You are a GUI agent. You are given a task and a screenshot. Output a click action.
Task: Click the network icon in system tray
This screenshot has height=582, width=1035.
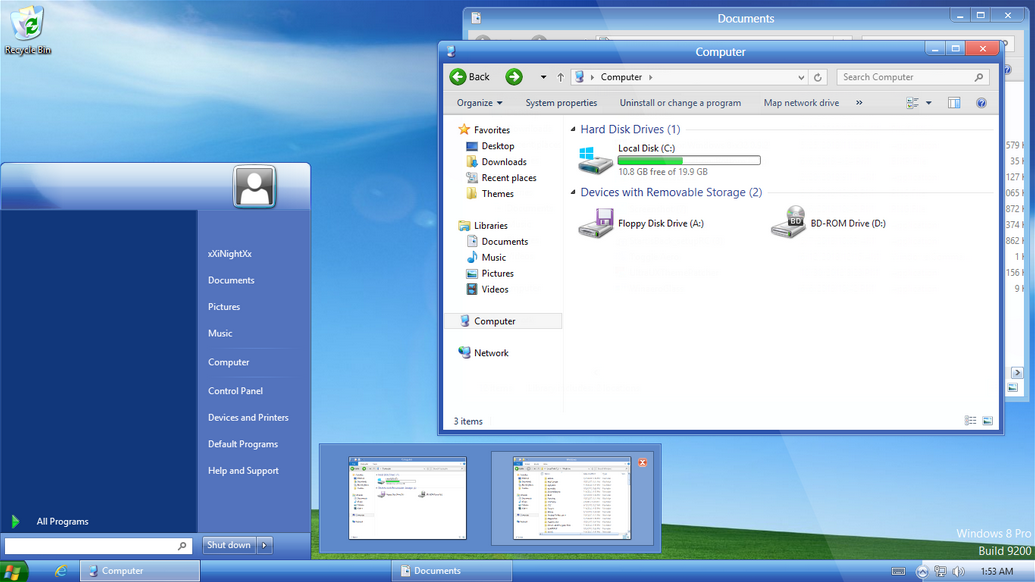[x=940, y=571]
